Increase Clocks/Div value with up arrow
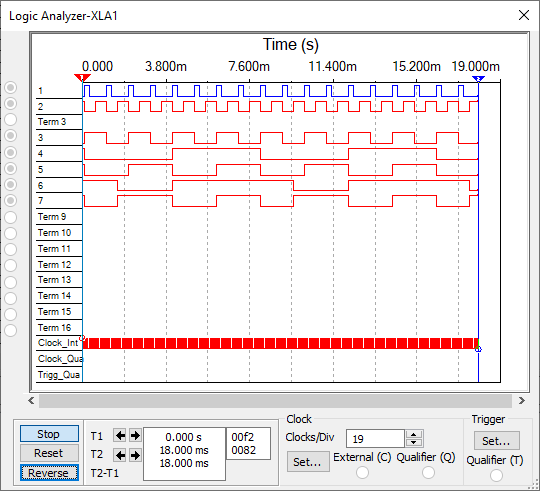This screenshot has height=491, width=540. tap(414, 435)
